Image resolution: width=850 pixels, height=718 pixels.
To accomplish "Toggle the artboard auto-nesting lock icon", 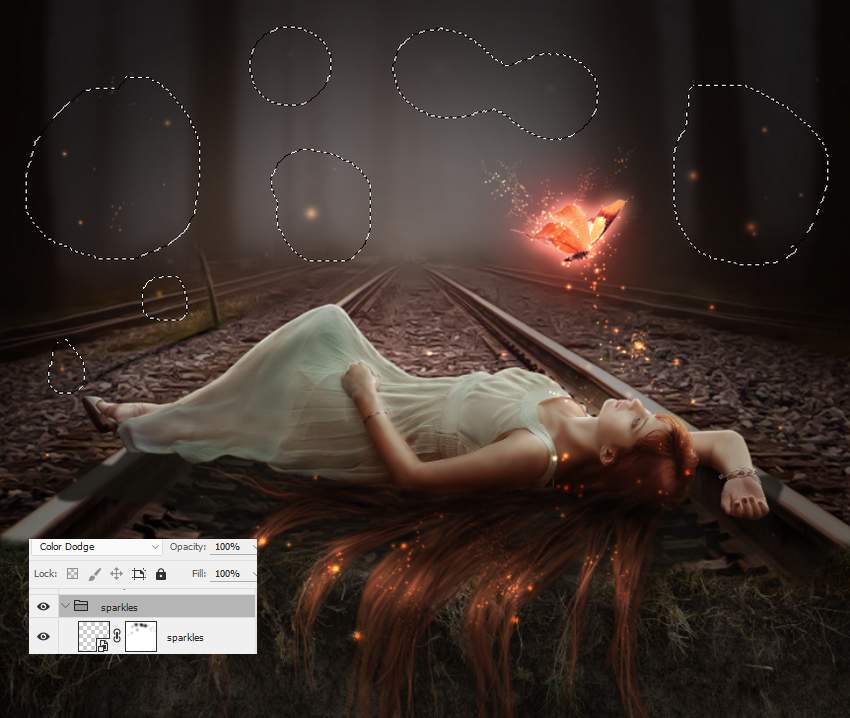I will click(x=138, y=574).
